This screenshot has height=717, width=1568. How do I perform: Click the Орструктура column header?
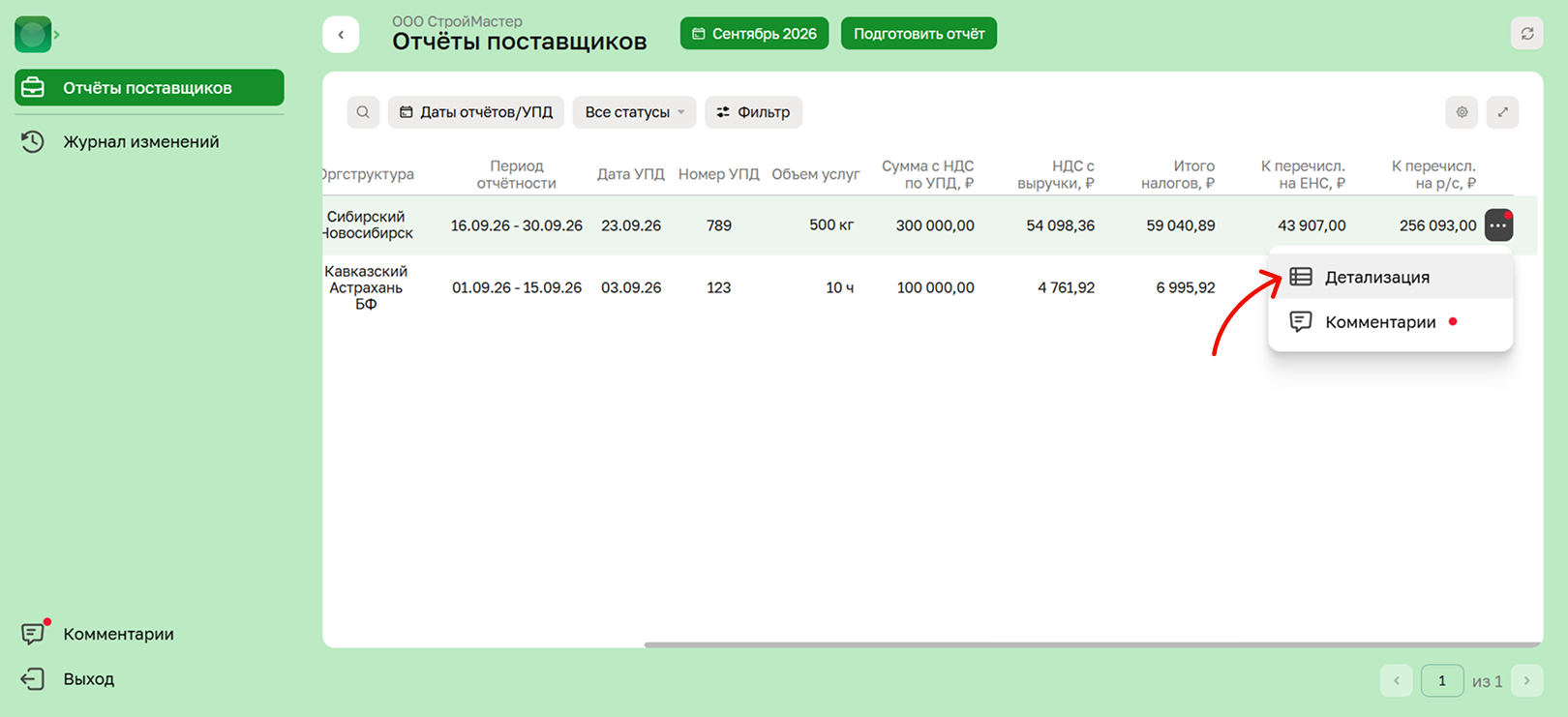[x=368, y=174]
